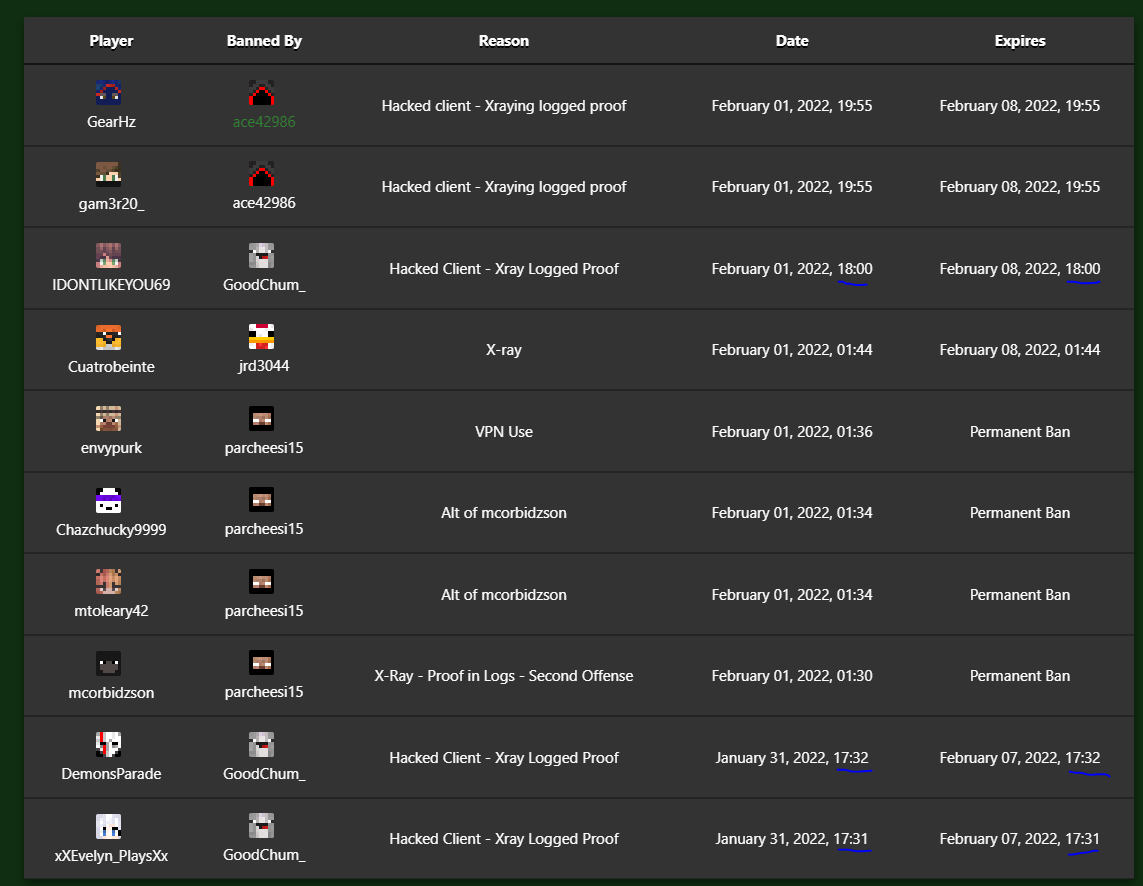Click the Reason column header
1143x886 pixels.
click(x=504, y=41)
